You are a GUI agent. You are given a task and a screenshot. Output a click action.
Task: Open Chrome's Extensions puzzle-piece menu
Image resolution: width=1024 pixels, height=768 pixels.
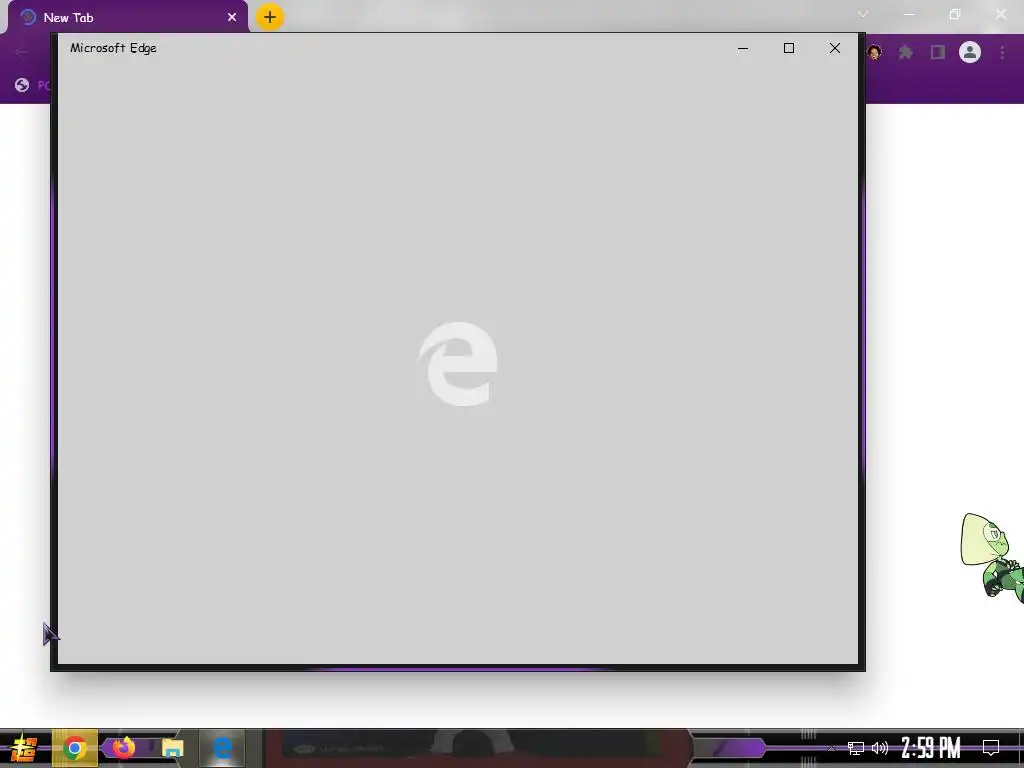[x=905, y=52]
